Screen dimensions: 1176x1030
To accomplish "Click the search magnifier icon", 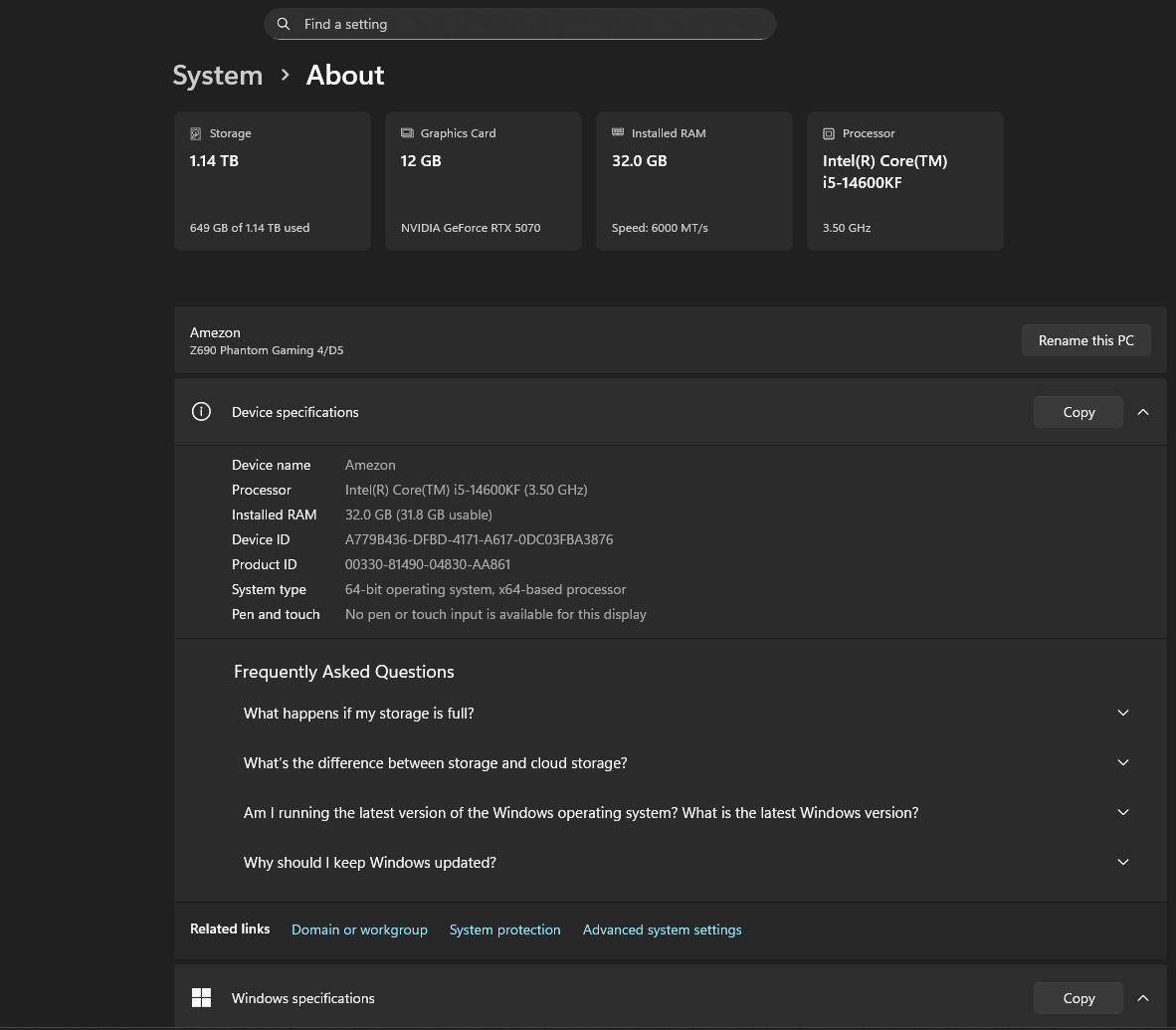I will tap(284, 24).
